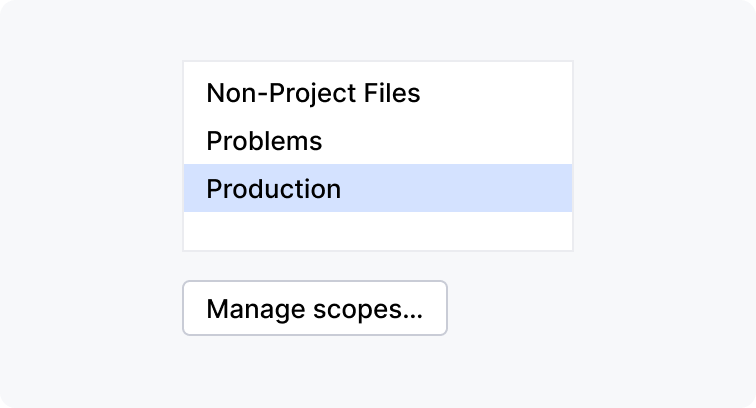Image resolution: width=756 pixels, height=408 pixels.
Task: Highlight the Problems item
Action: click(264, 141)
